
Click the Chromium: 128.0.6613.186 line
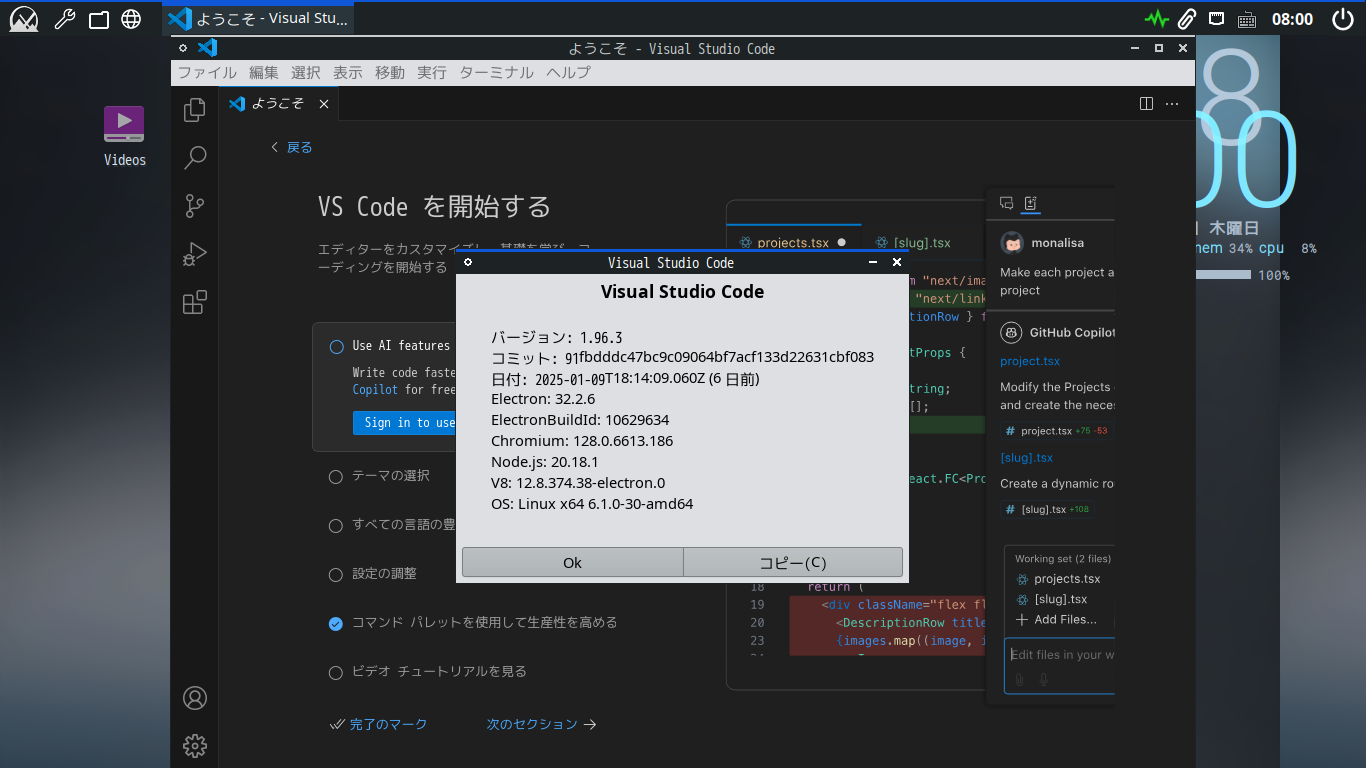coord(582,441)
